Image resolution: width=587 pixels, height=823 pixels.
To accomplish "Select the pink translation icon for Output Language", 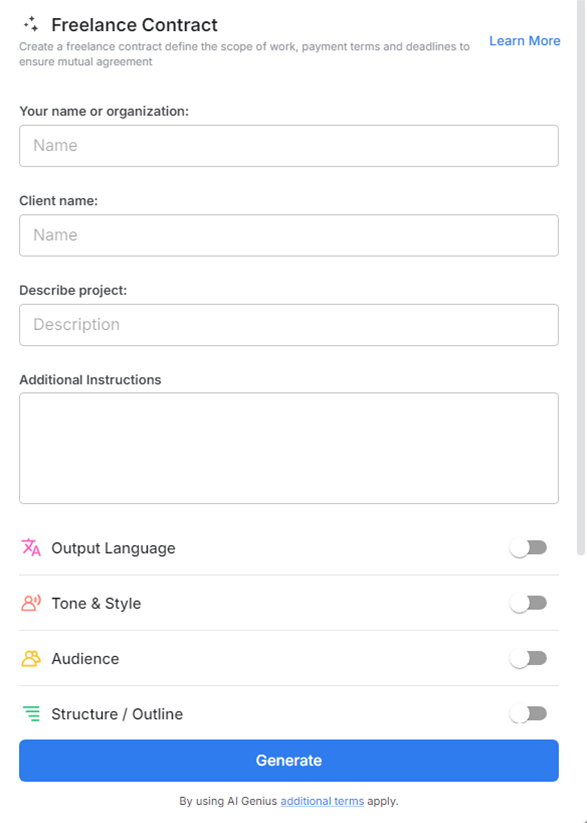I will click(x=29, y=548).
